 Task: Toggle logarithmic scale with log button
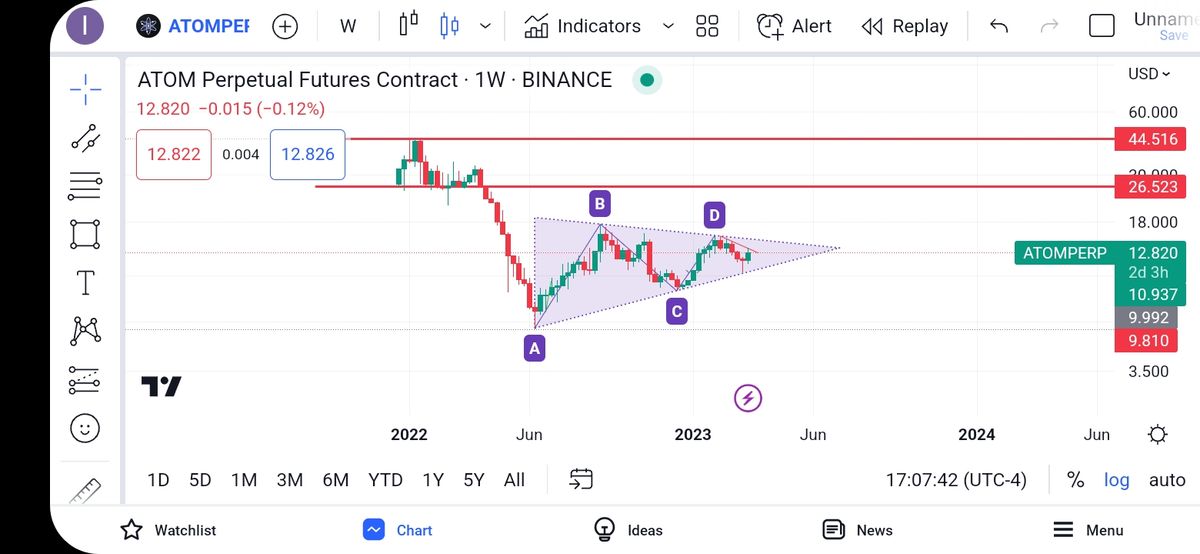[1116, 480]
